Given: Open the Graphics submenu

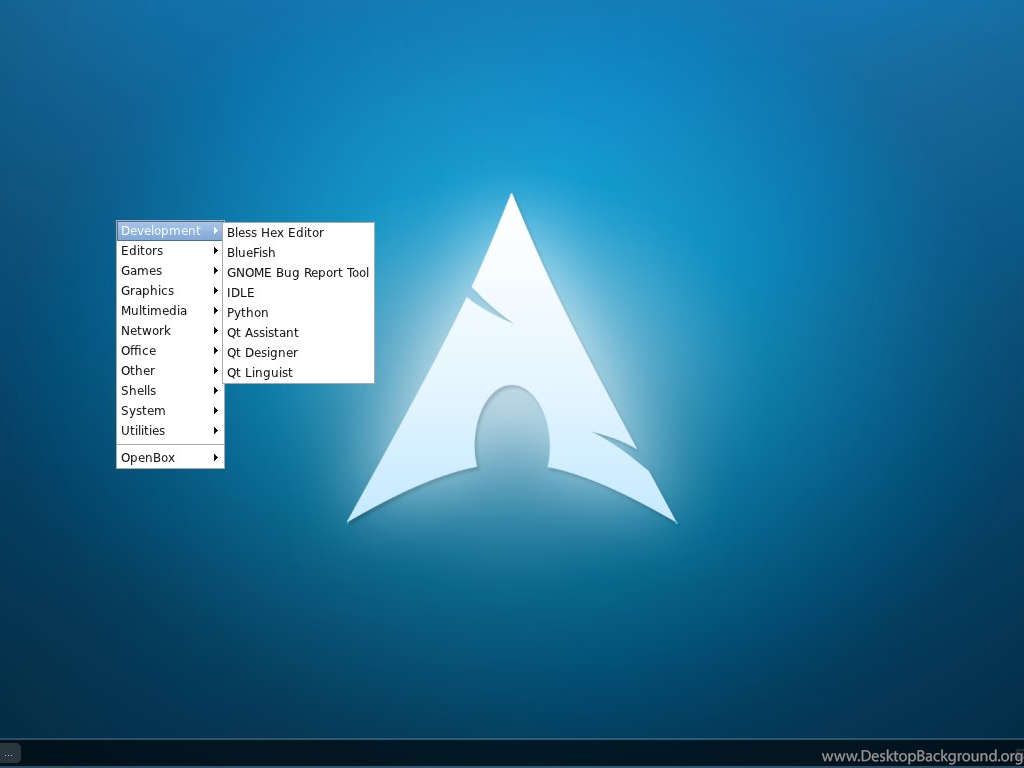Looking at the screenshot, I should [x=170, y=291].
